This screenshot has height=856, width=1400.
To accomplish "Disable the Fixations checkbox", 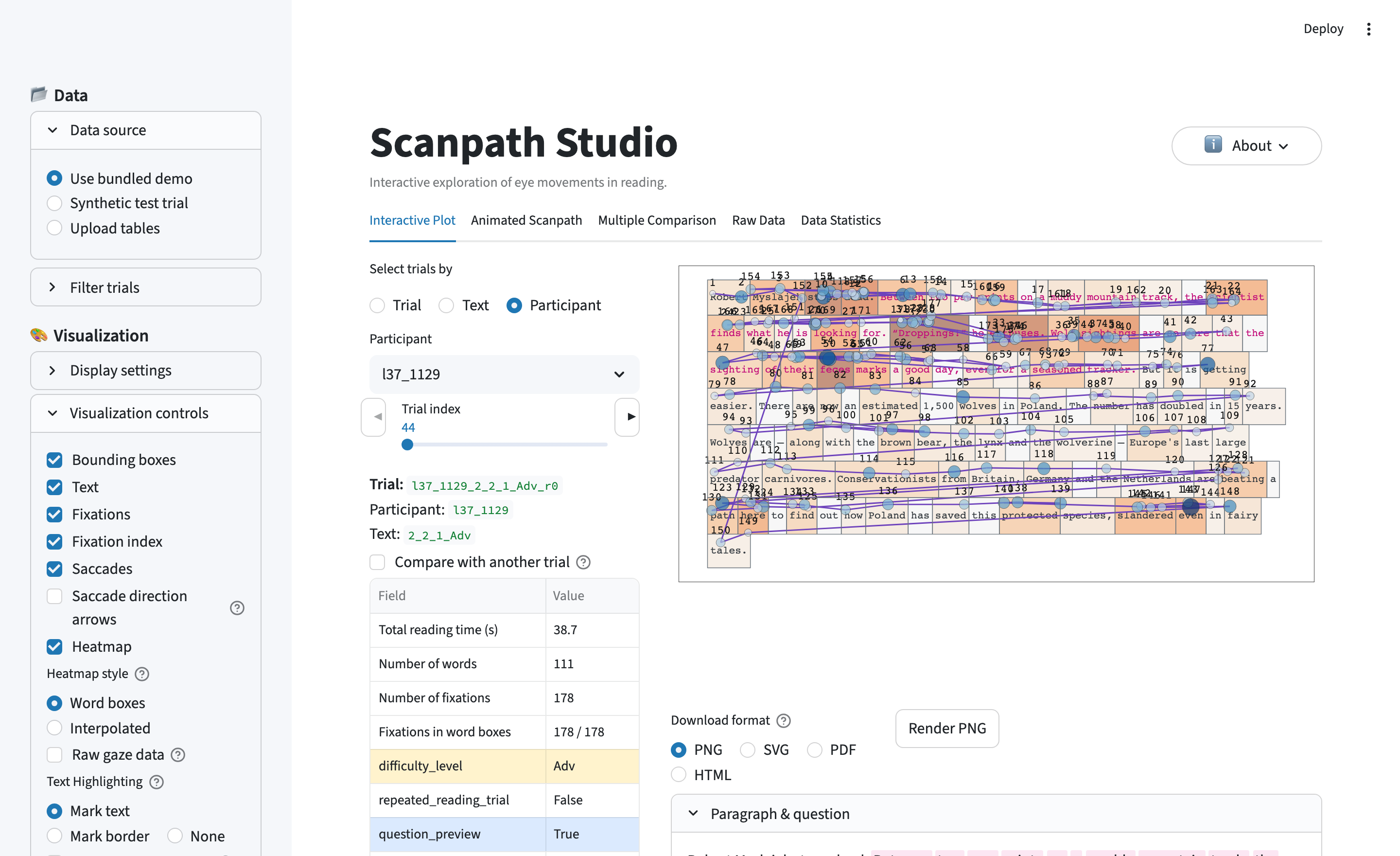I will 54,514.
